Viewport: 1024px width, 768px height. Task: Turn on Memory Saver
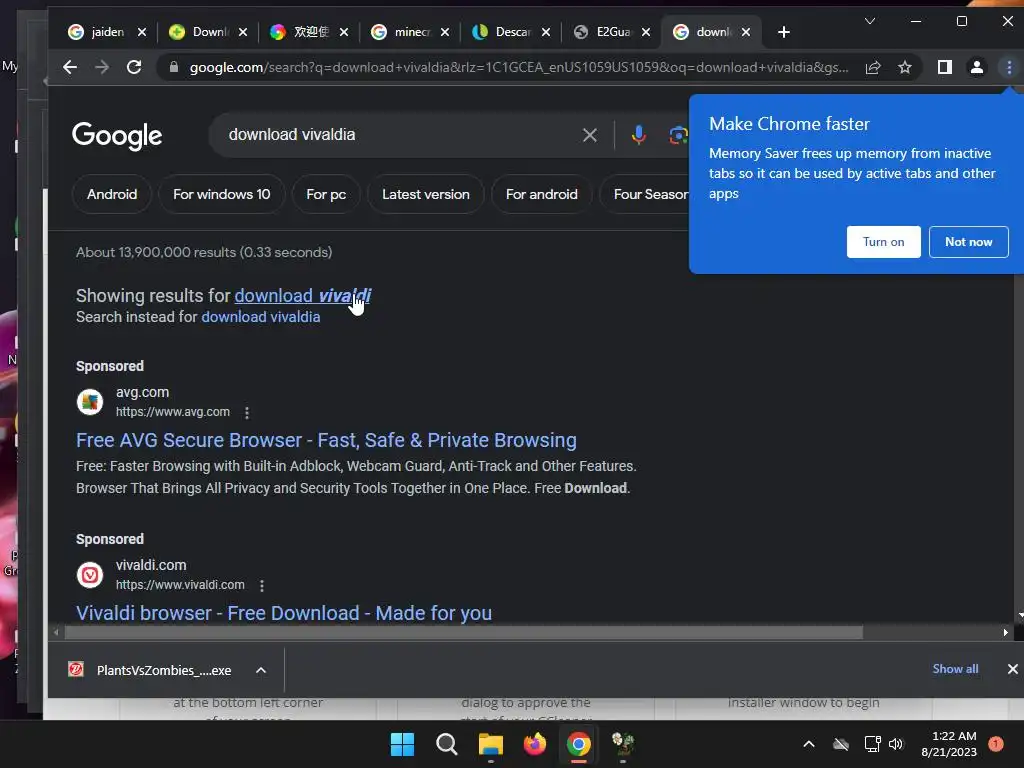pos(884,242)
